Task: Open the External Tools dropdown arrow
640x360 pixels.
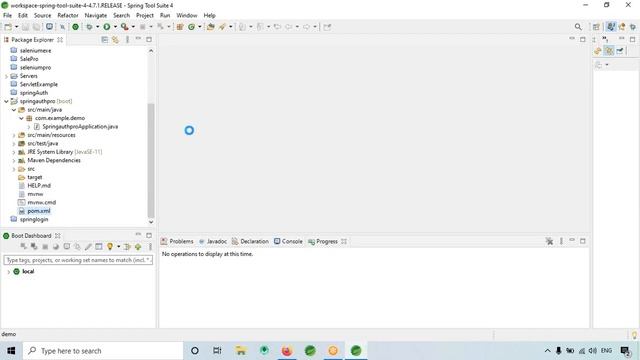Action: [133, 27]
